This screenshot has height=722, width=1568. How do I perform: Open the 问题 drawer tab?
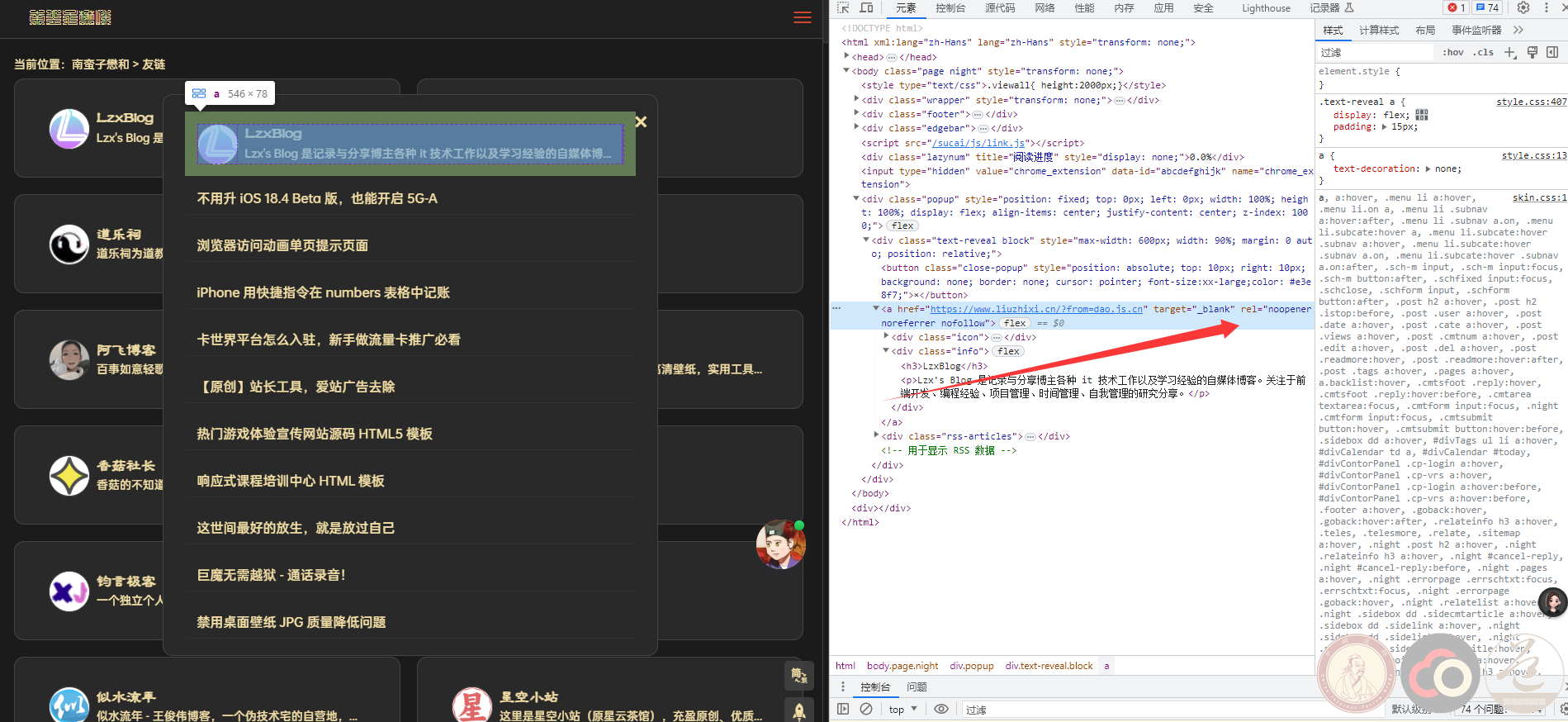point(917,686)
